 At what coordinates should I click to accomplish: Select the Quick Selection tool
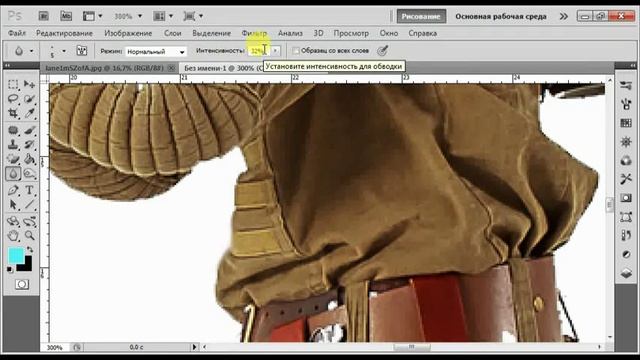(29, 99)
